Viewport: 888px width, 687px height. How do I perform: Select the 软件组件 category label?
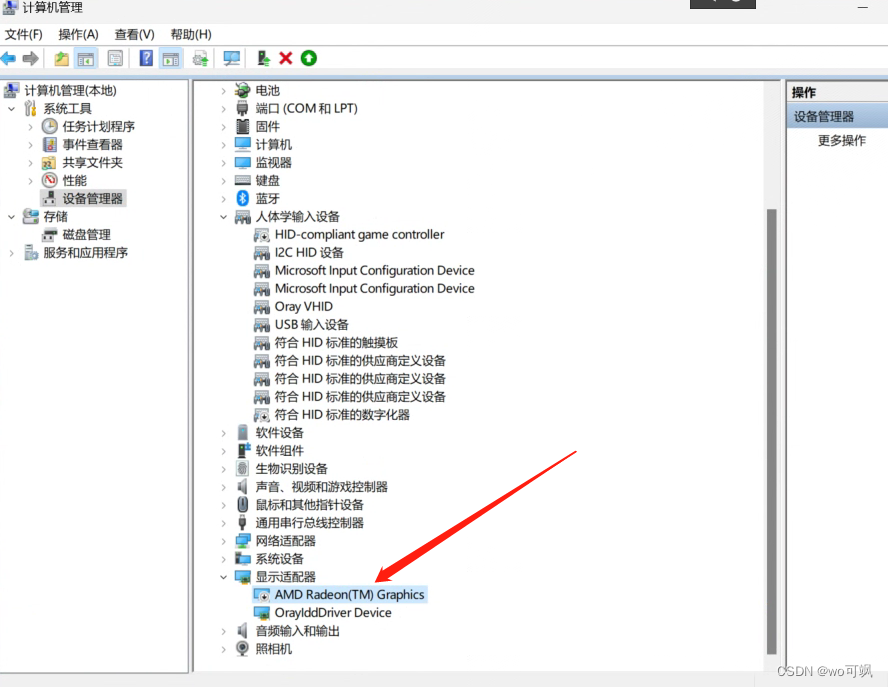[280, 451]
